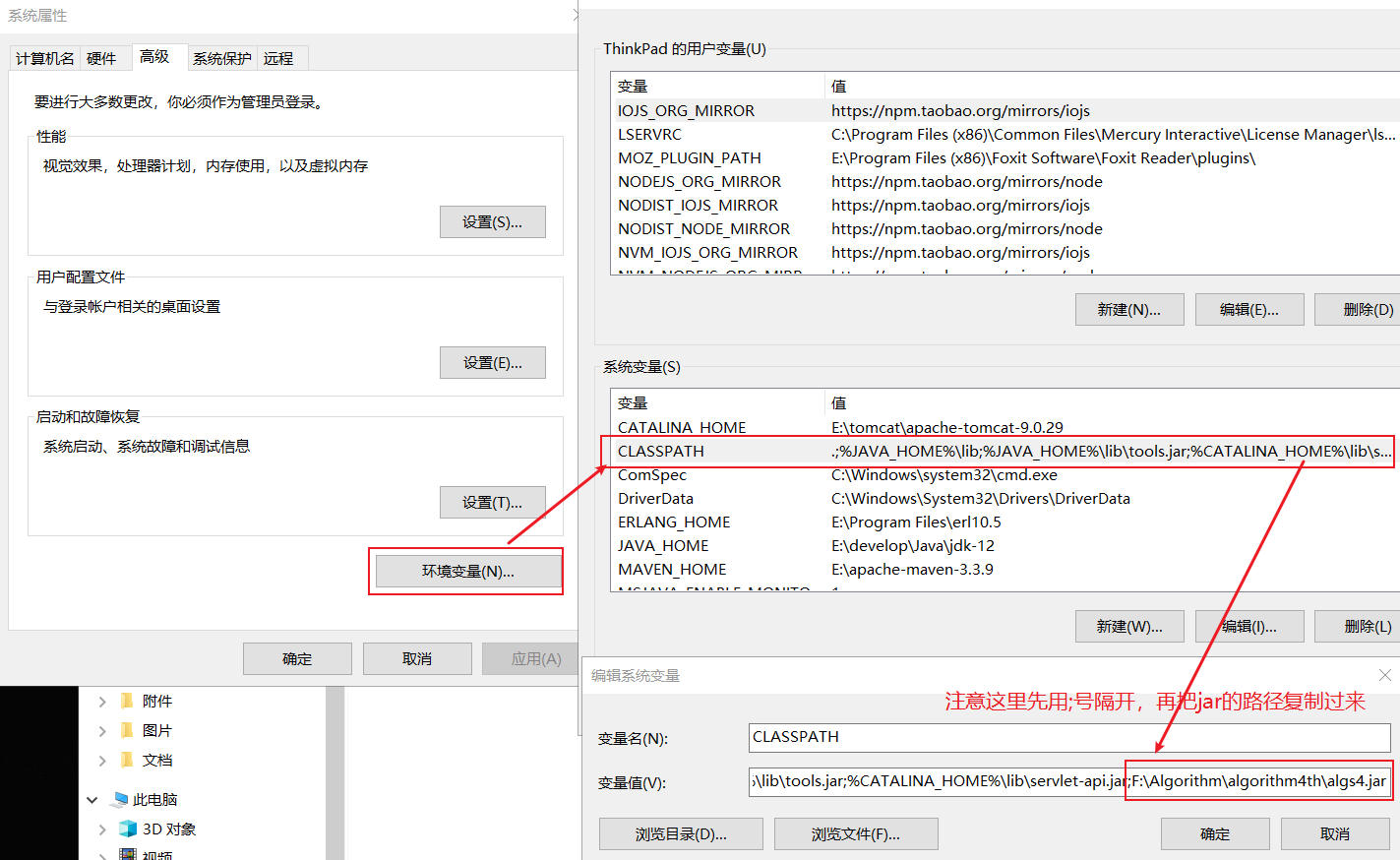Click the 变量 header of user variables
This screenshot has width=1400, height=860.
point(717,86)
